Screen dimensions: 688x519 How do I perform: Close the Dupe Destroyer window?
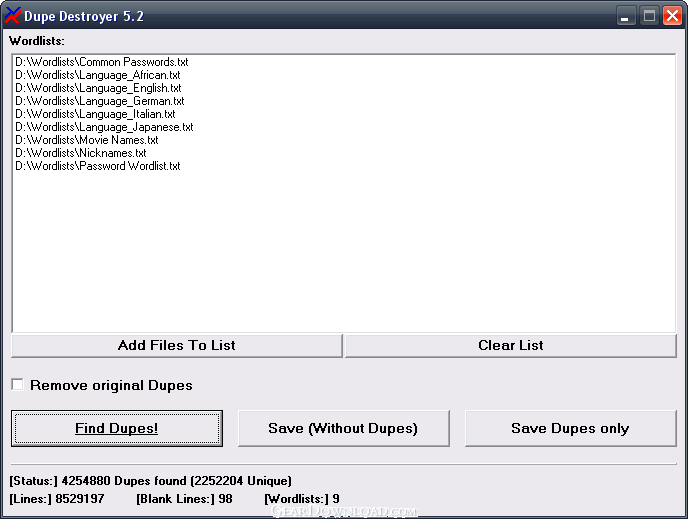click(672, 16)
